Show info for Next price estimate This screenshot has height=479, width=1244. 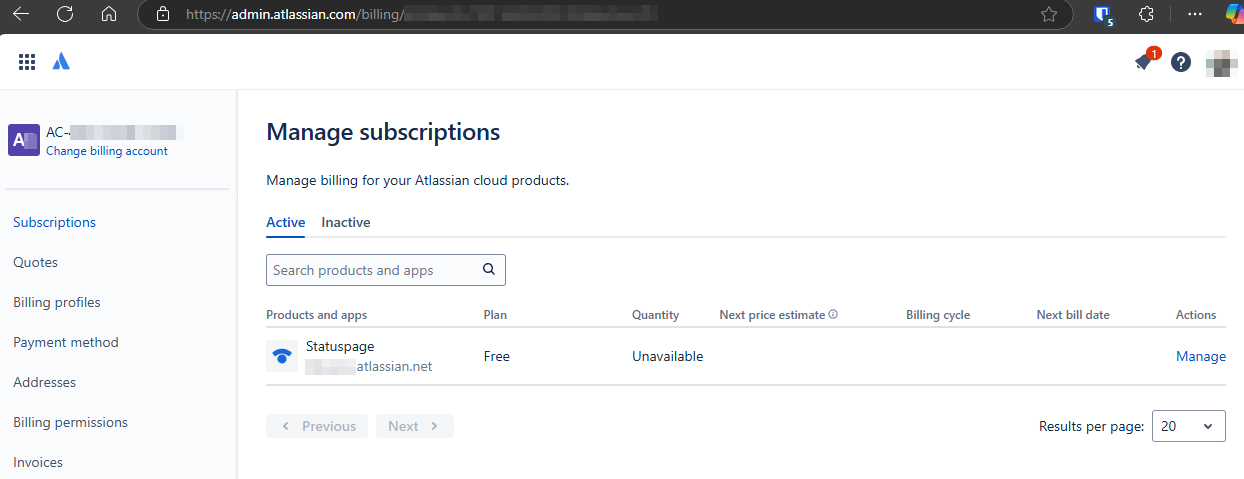[833, 314]
